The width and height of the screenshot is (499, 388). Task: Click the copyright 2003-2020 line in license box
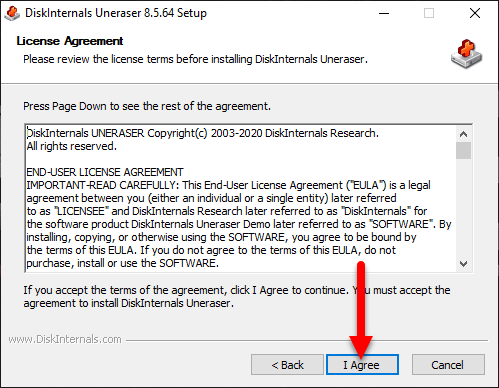pyautogui.click(x=203, y=133)
